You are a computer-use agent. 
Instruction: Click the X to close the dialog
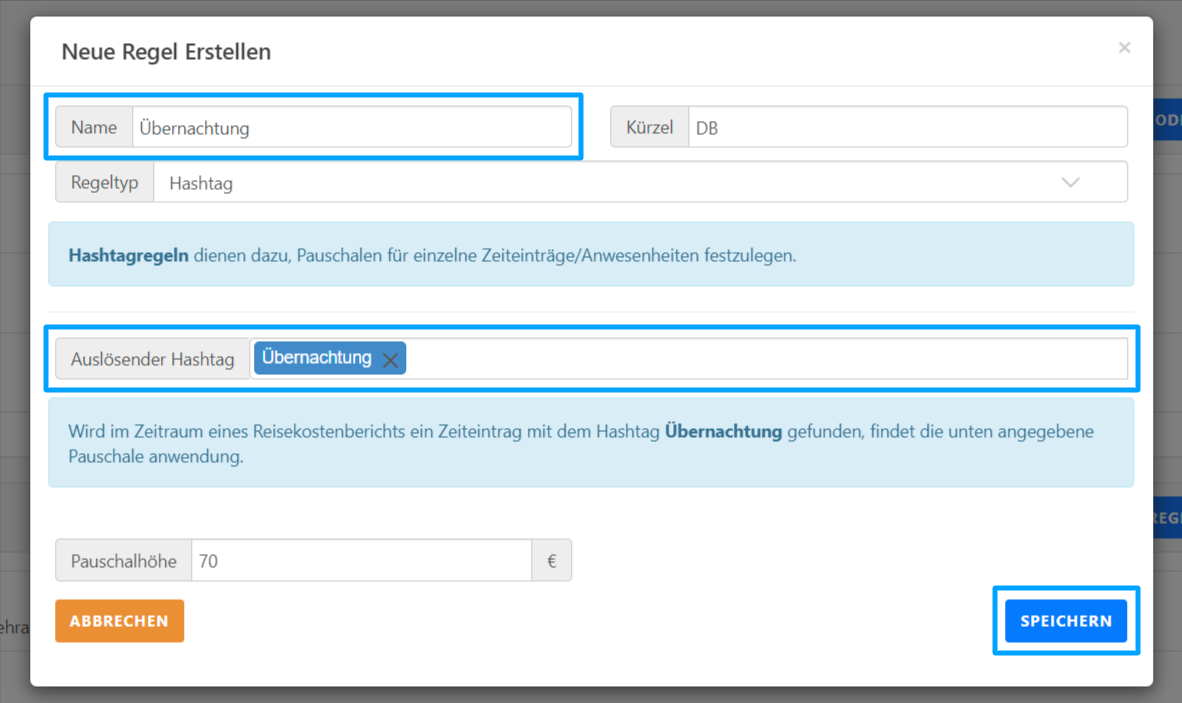[1124, 47]
